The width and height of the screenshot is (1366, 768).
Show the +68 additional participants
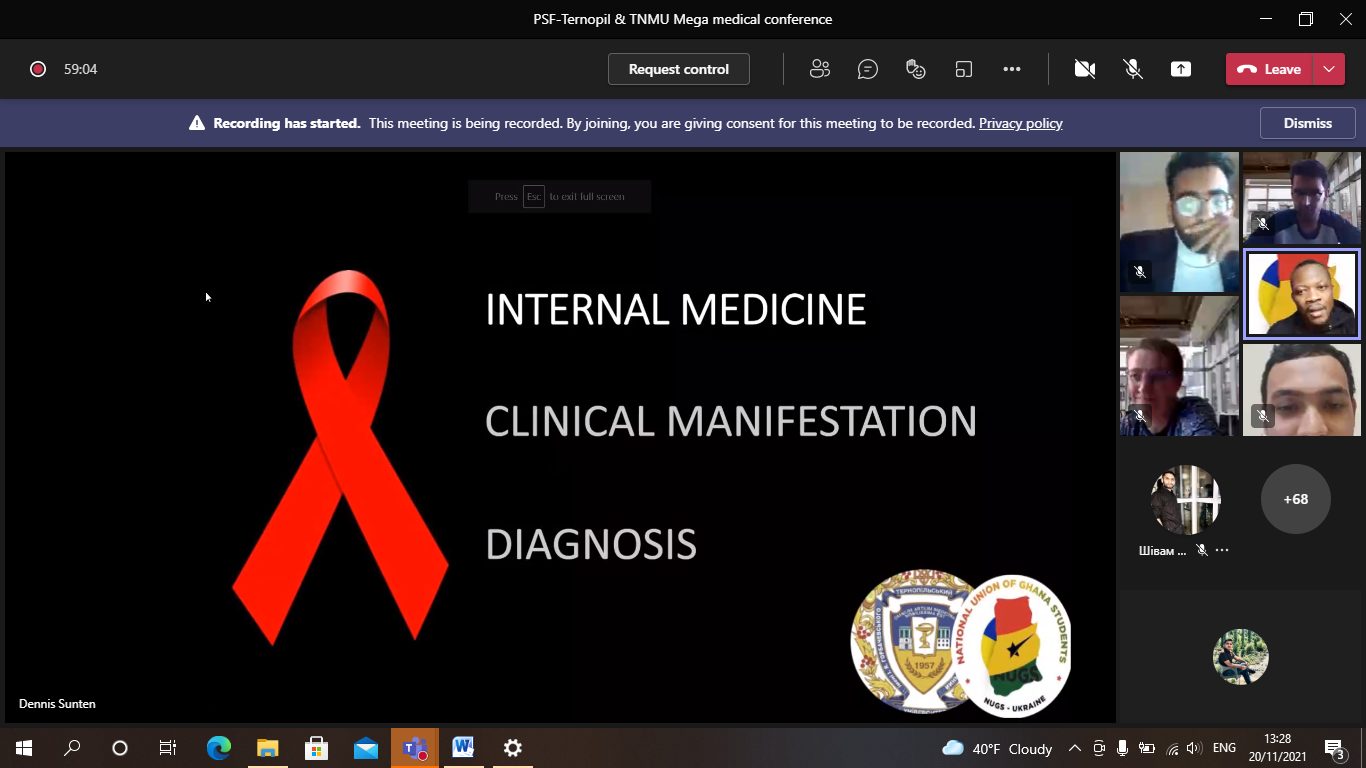1295,499
